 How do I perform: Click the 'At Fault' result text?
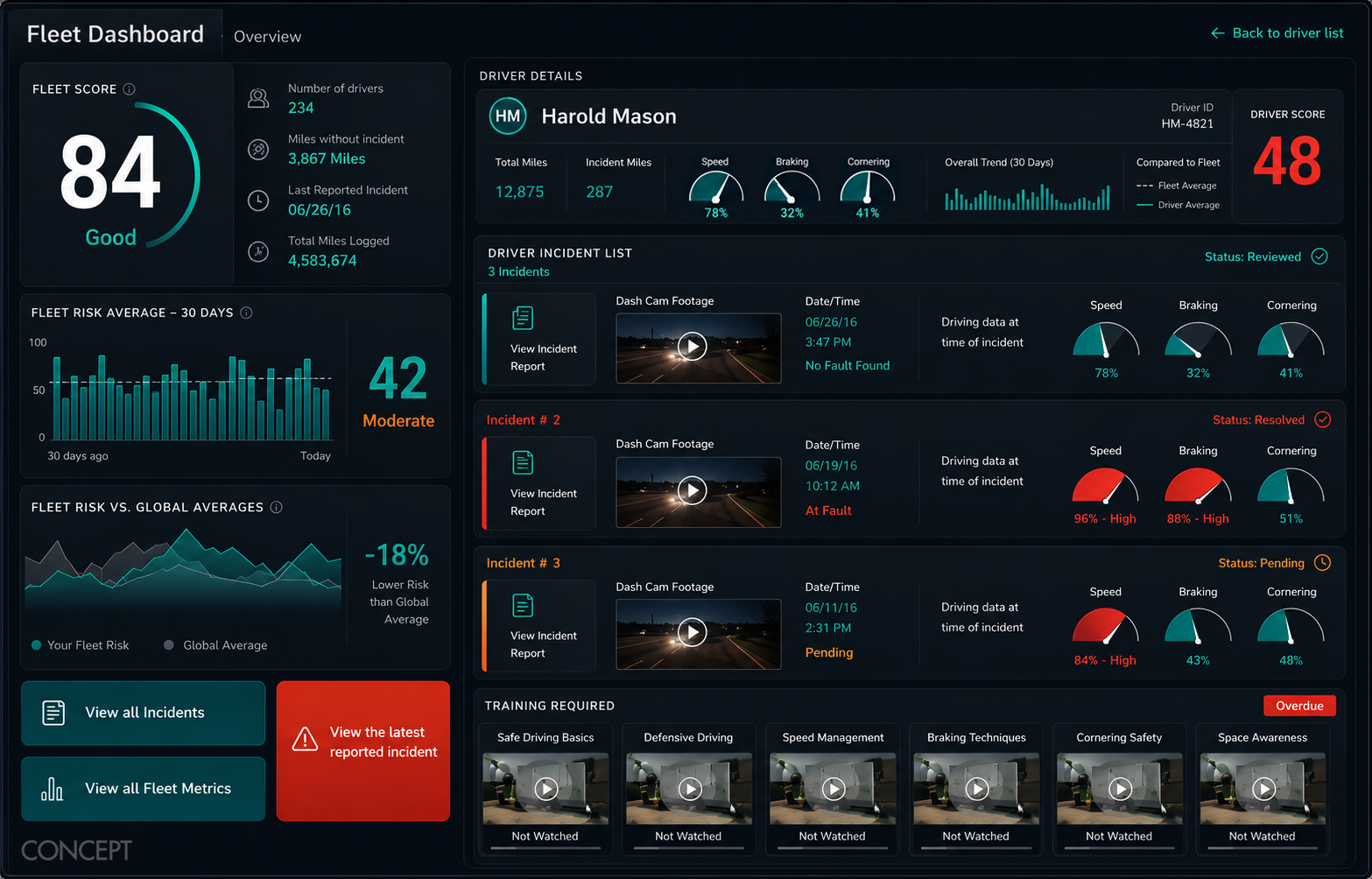(828, 510)
